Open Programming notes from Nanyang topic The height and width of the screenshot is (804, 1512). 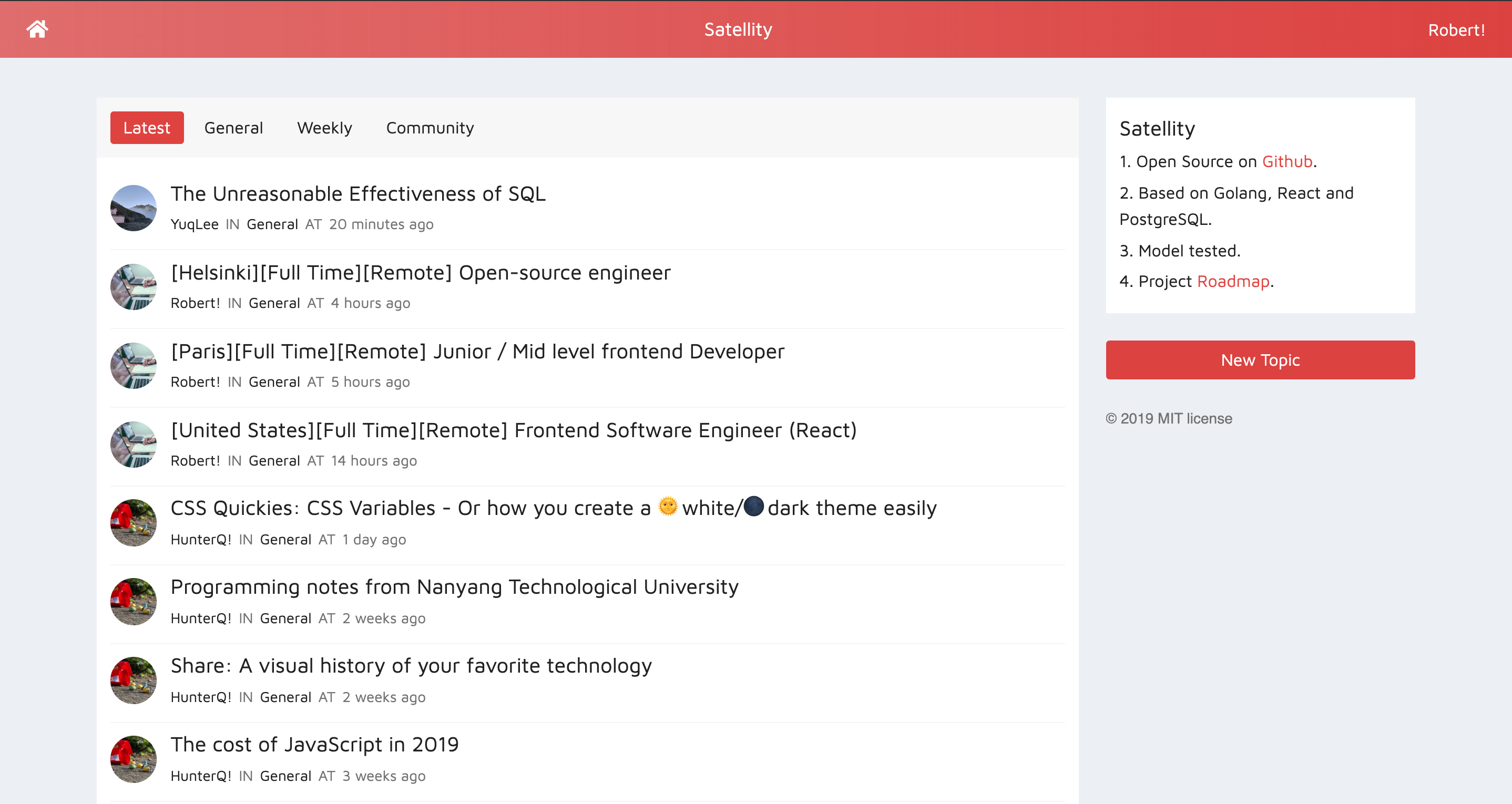pyautogui.click(x=454, y=586)
